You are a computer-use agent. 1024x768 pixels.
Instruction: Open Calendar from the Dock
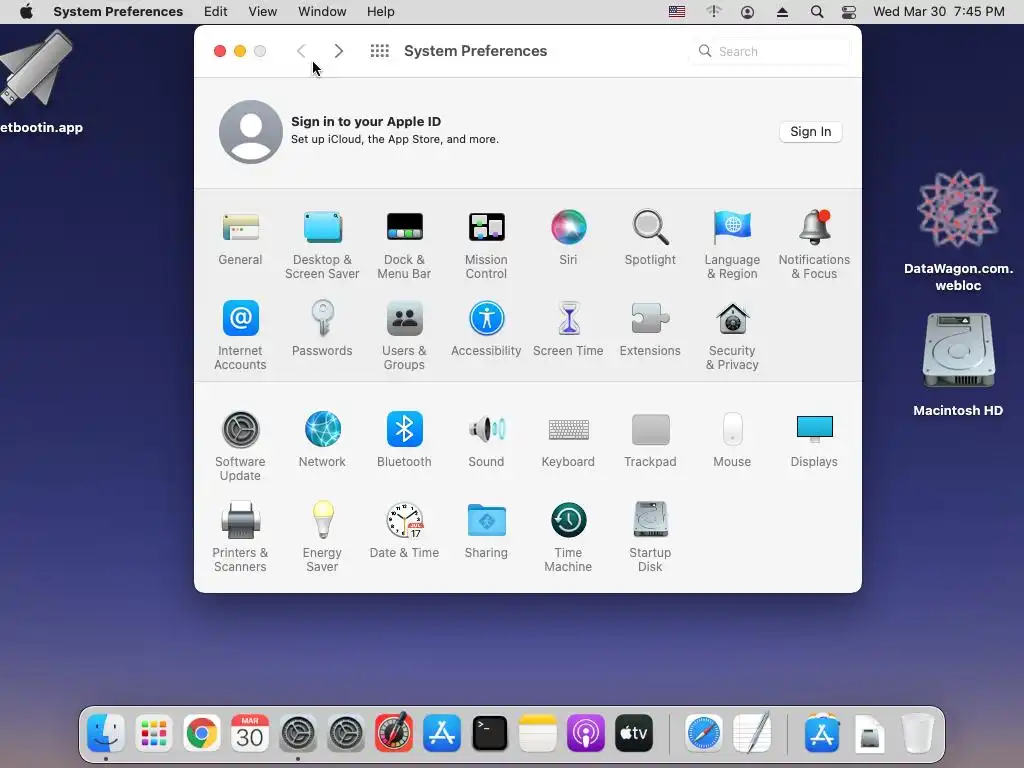coord(249,733)
